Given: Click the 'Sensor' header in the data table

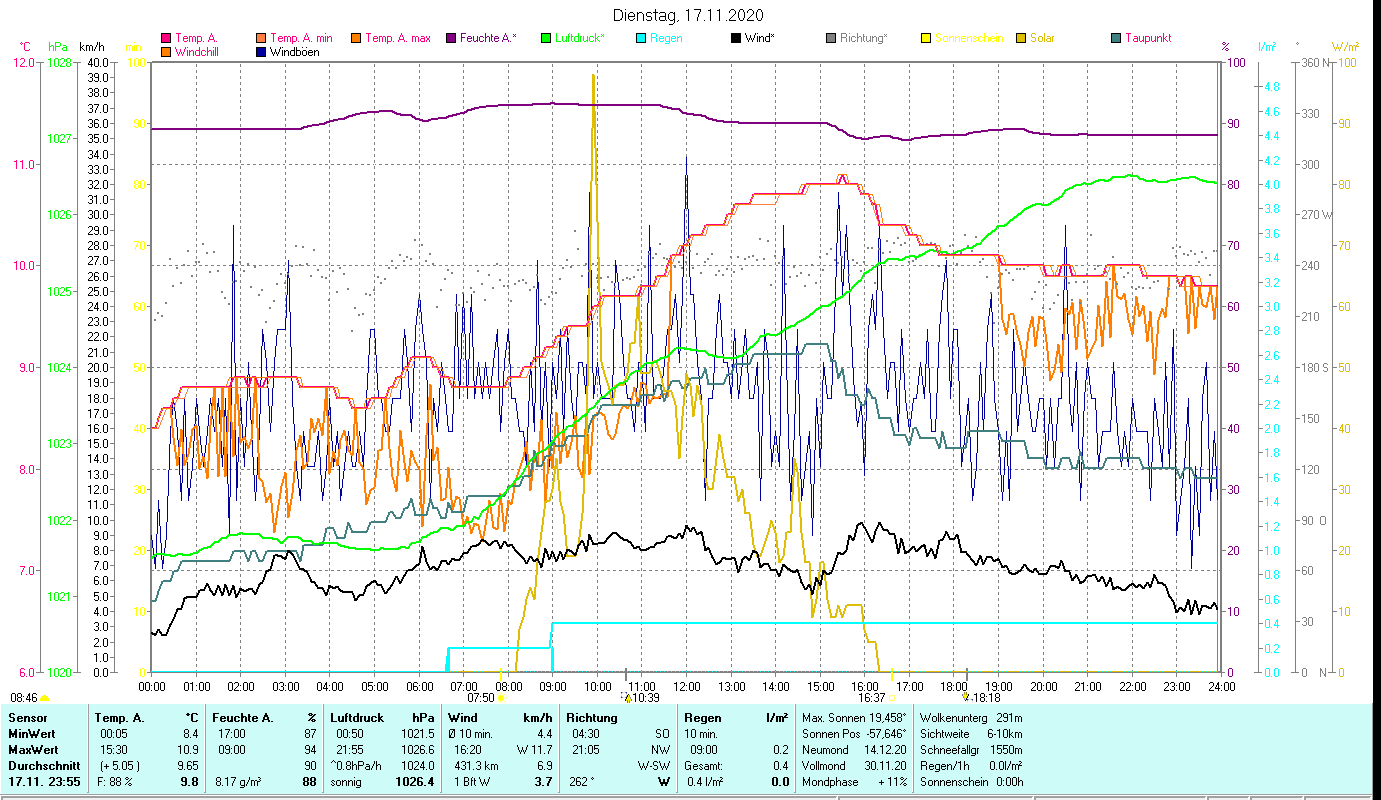Looking at the screenshot, I should (x=27, y=718).
